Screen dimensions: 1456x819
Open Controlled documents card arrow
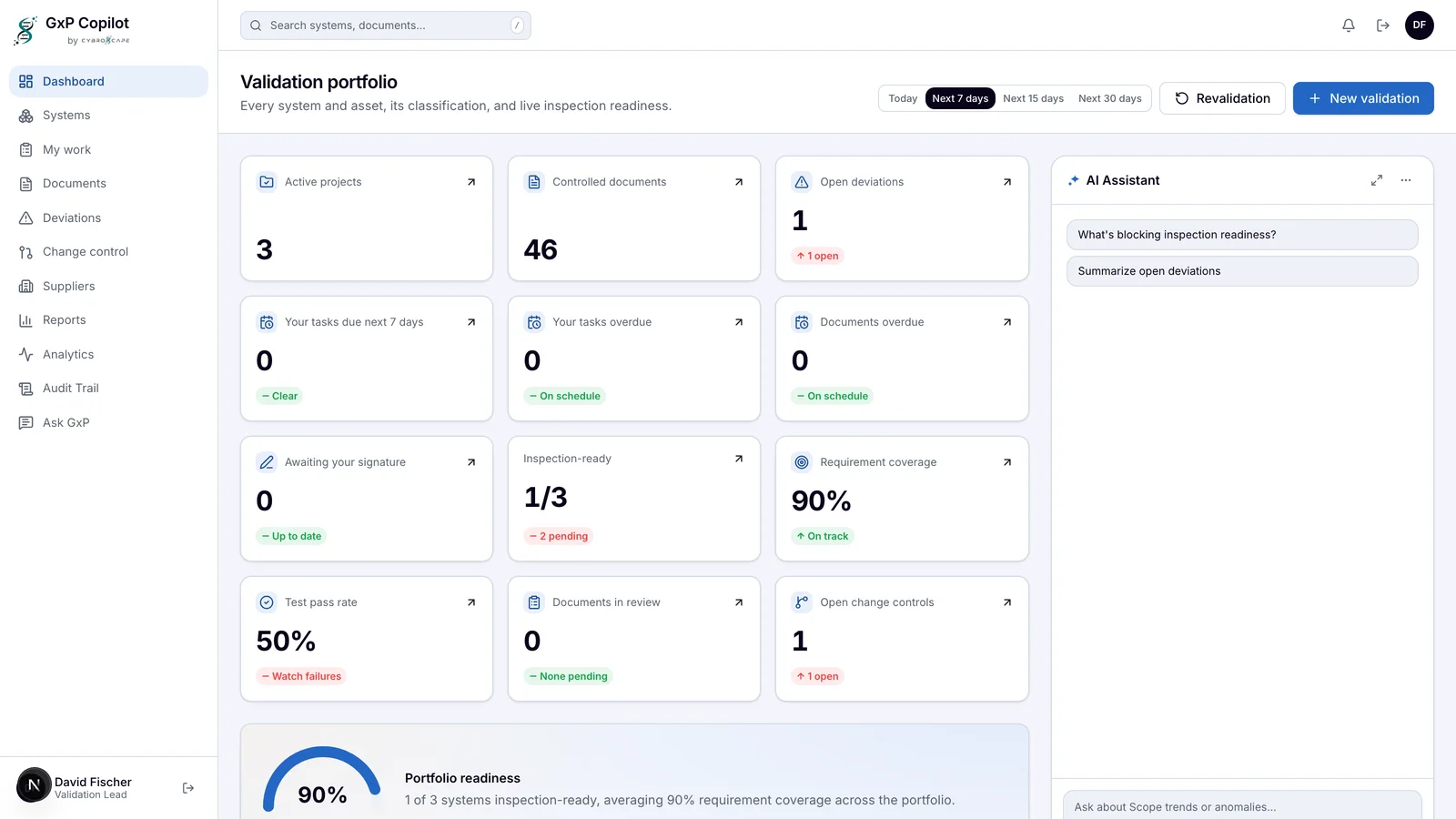pyautogui.click(x=739, y=182)
